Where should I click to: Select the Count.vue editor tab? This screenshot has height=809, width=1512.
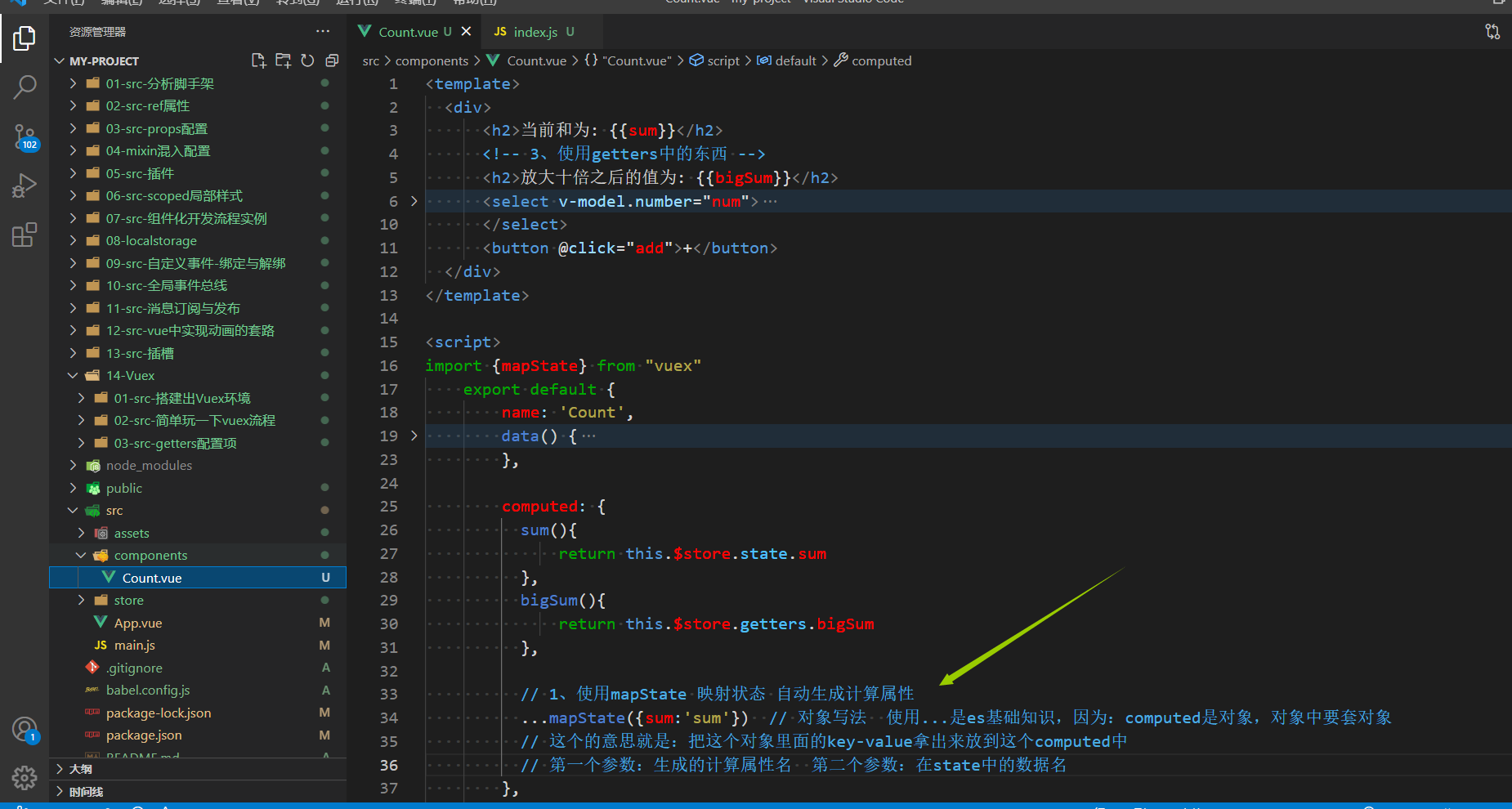click(407, 32)
